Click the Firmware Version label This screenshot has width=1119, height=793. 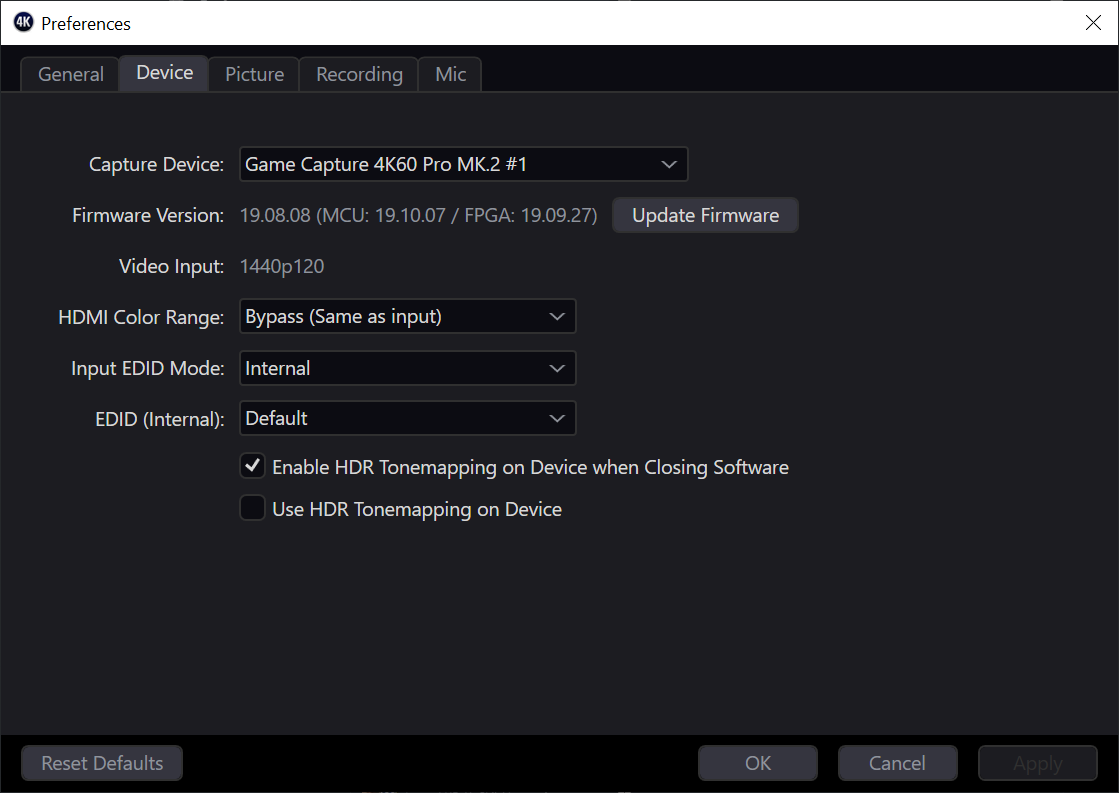[x=148, y=216]
